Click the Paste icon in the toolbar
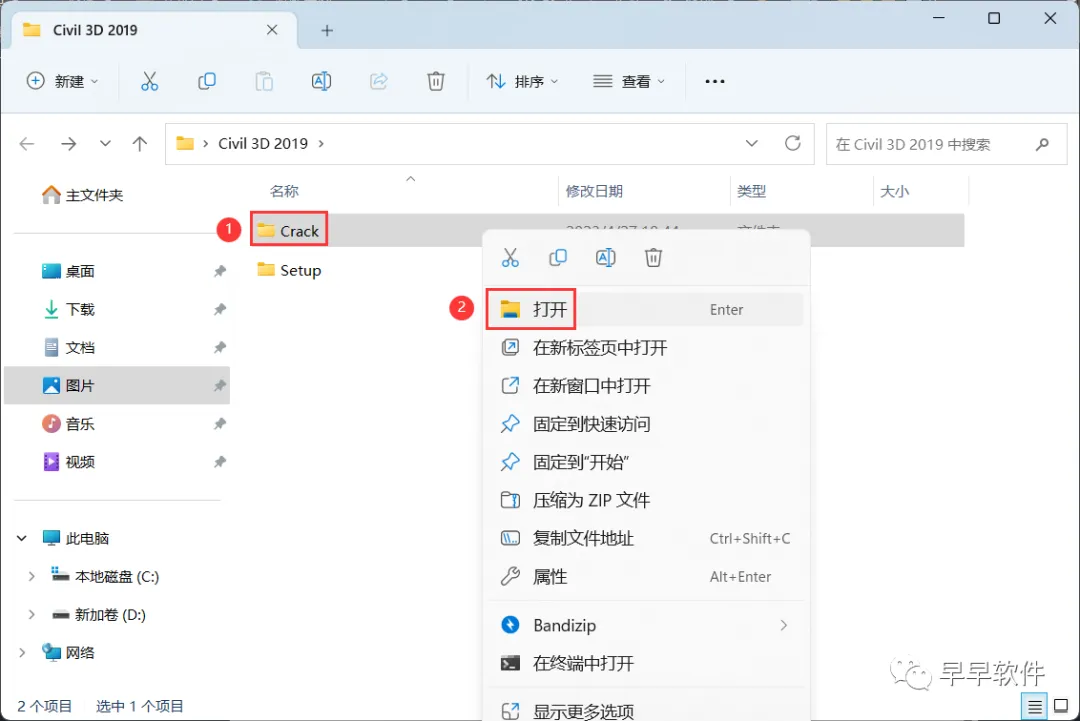Screen dimensions: 1080x721 tap(264, 81)
